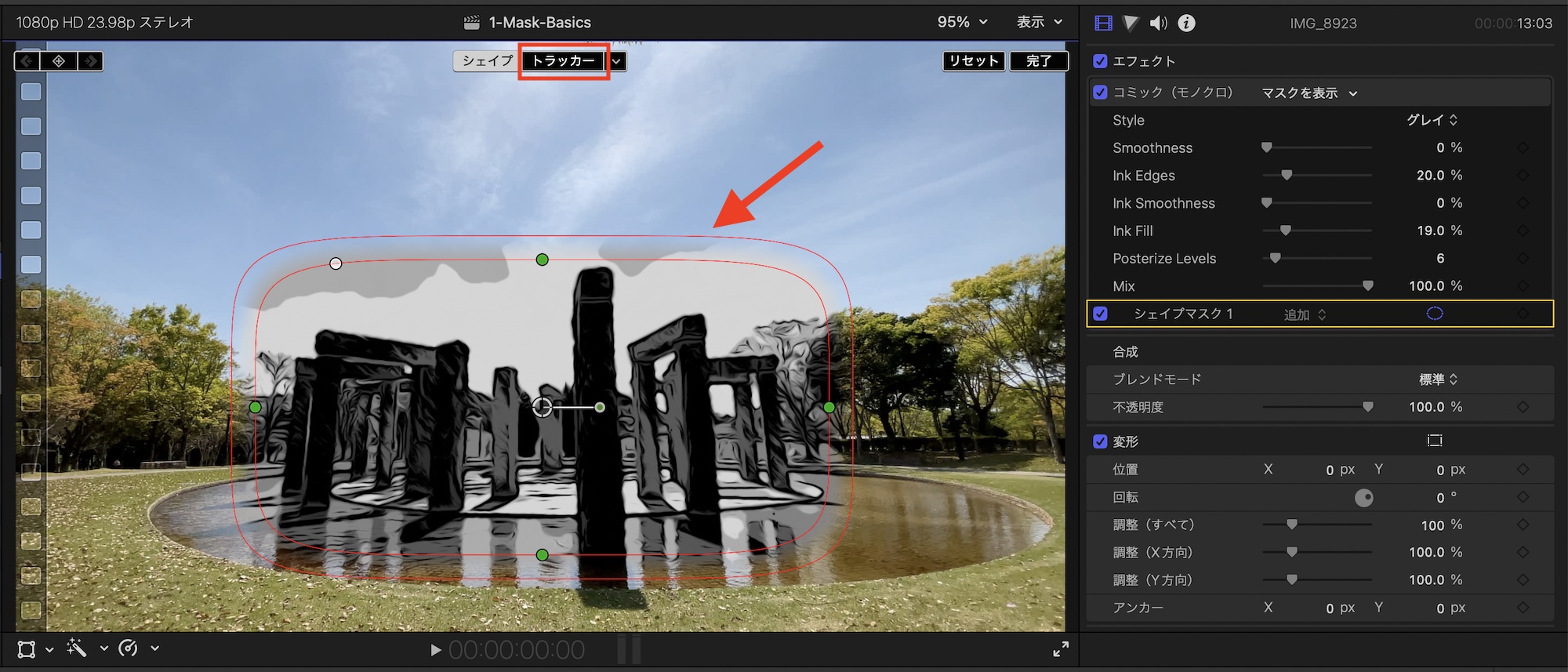Click the リセット button
Image resolution: width=1568 pixels, height=672 pixels.
974,61
